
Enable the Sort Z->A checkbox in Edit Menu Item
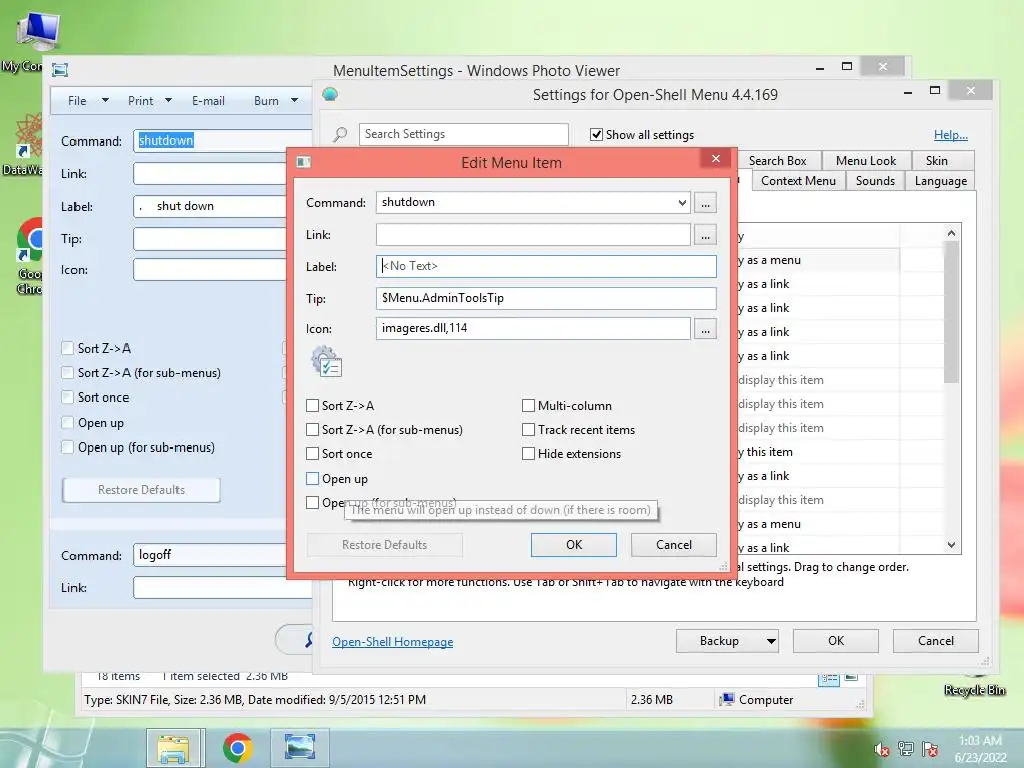[312, 406]
